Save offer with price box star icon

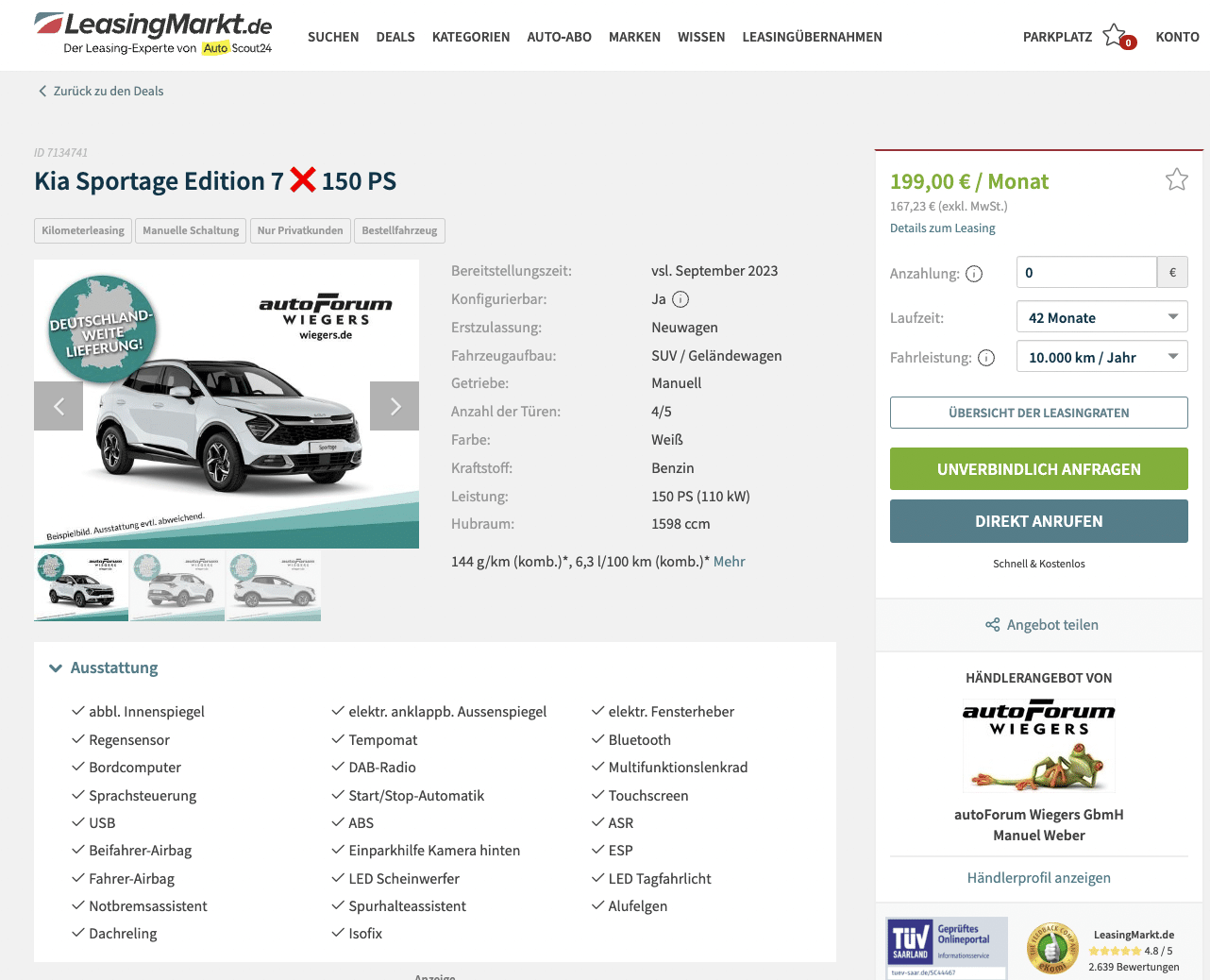pyautogui.click(x=1176, y=179)
